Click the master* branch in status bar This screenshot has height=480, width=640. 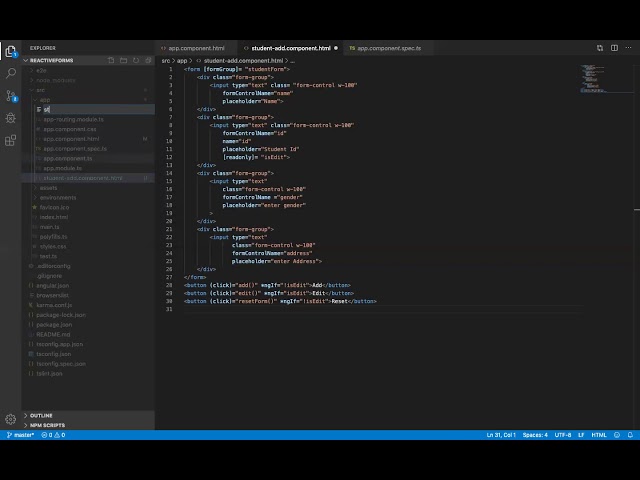click(20, 435)
